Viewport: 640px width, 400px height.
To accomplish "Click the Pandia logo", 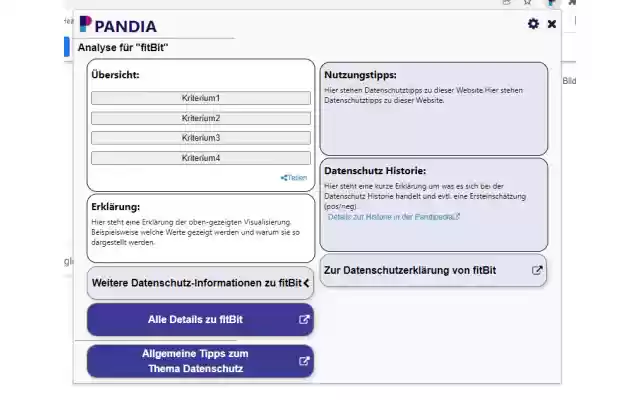I will 118,24.
